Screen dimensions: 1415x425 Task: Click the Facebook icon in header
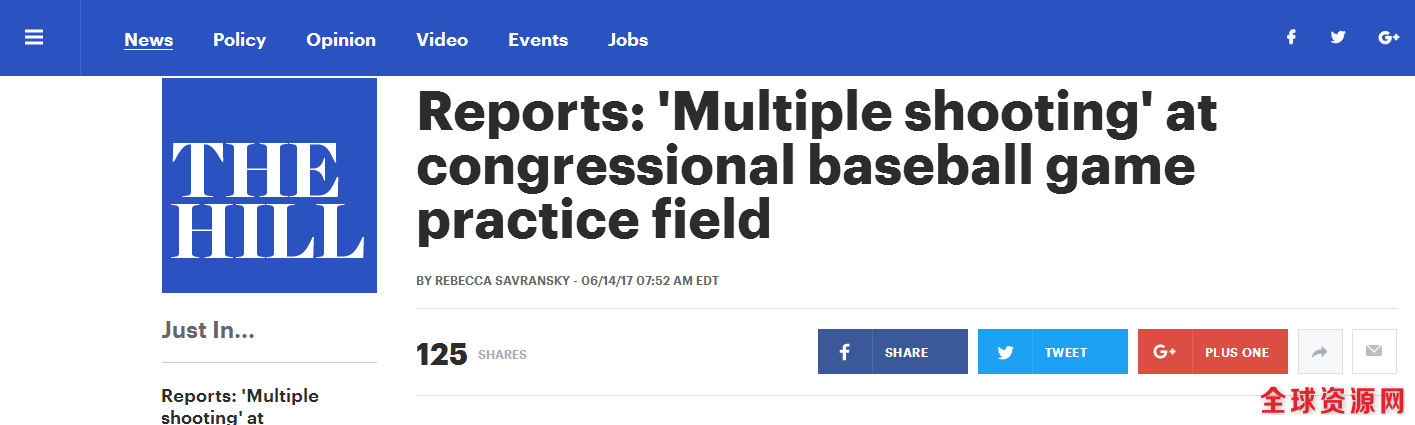[1291, 37]
